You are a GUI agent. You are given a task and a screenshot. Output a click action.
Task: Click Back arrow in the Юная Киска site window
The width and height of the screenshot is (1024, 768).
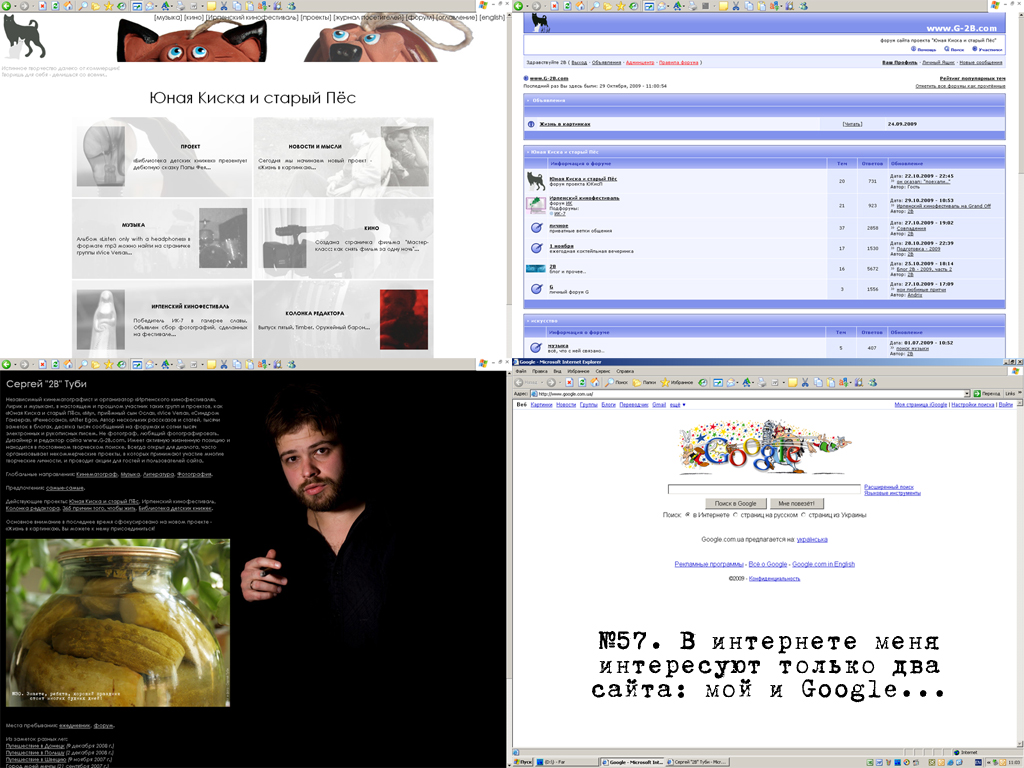pyautogui.click(x=7, y=6)
